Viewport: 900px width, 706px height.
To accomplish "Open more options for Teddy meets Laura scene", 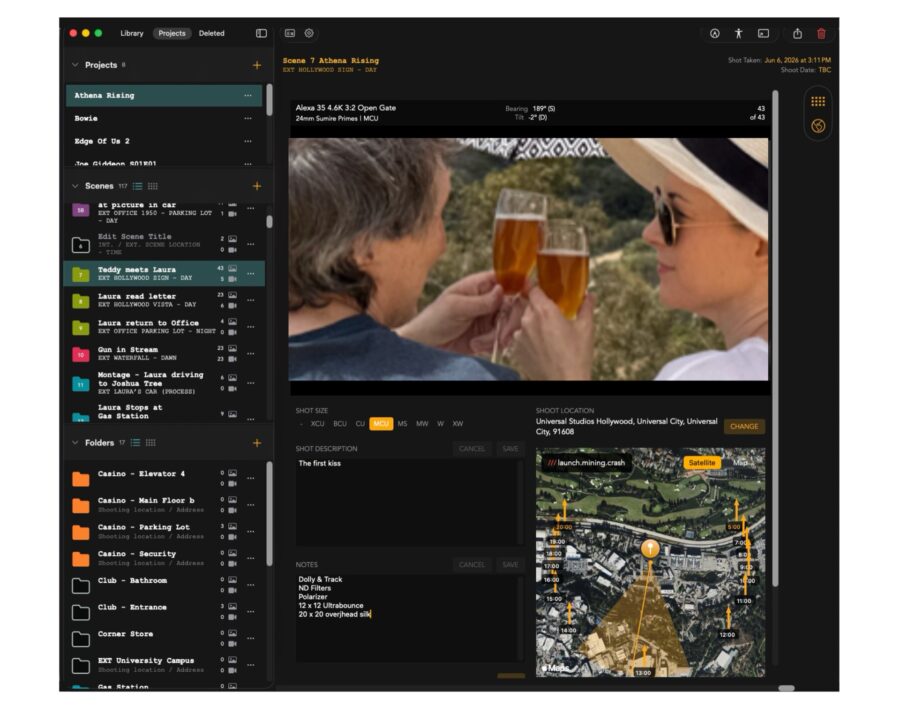I will [251, 274].
